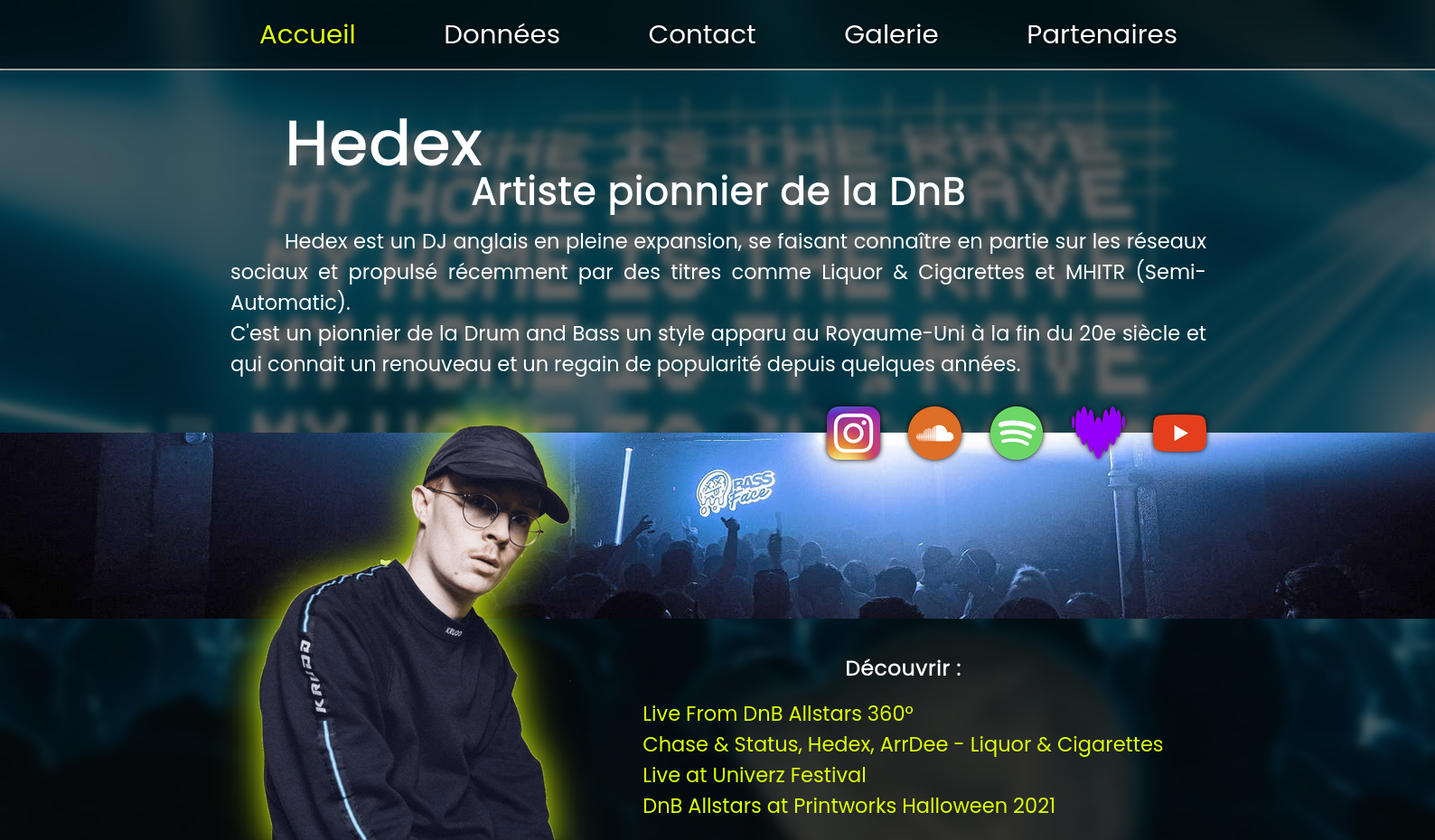Go to the Accueil menu item

(x=307, y=34)
